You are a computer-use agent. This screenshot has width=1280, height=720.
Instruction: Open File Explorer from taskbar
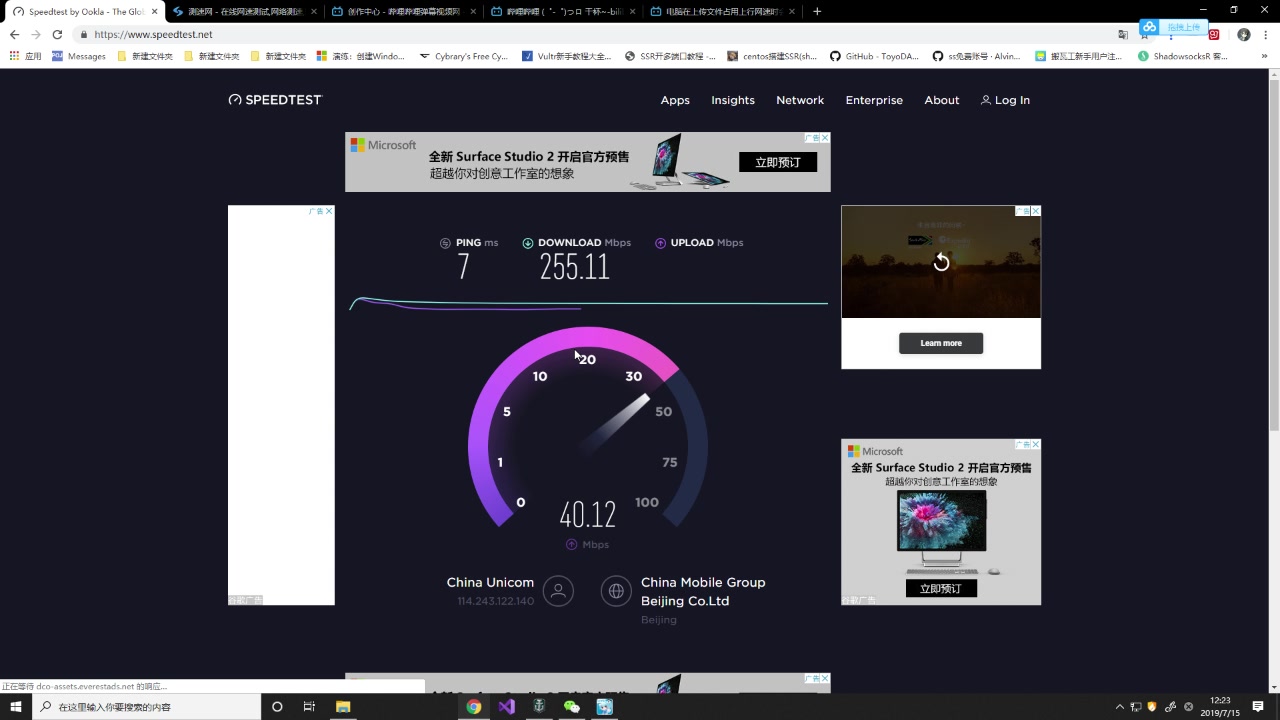pyautogui.click(x=343, y=706)
